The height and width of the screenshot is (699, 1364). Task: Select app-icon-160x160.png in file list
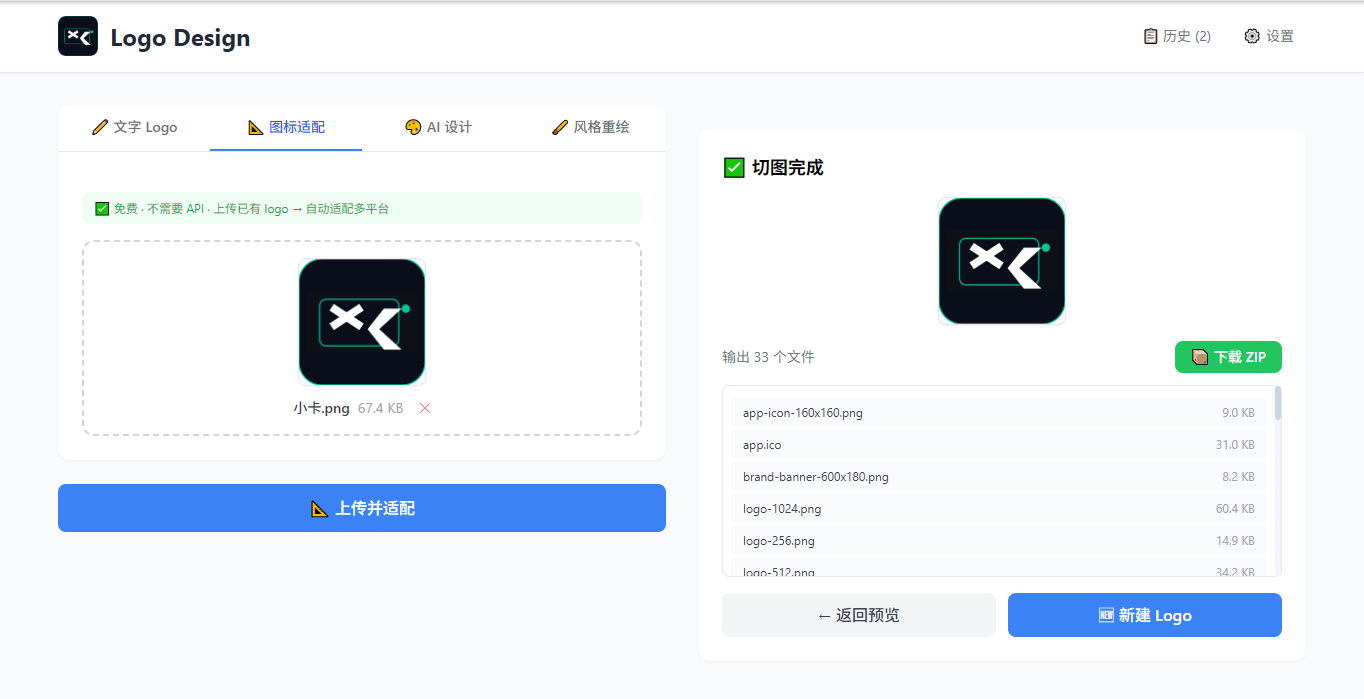click(x=999, y=412)
